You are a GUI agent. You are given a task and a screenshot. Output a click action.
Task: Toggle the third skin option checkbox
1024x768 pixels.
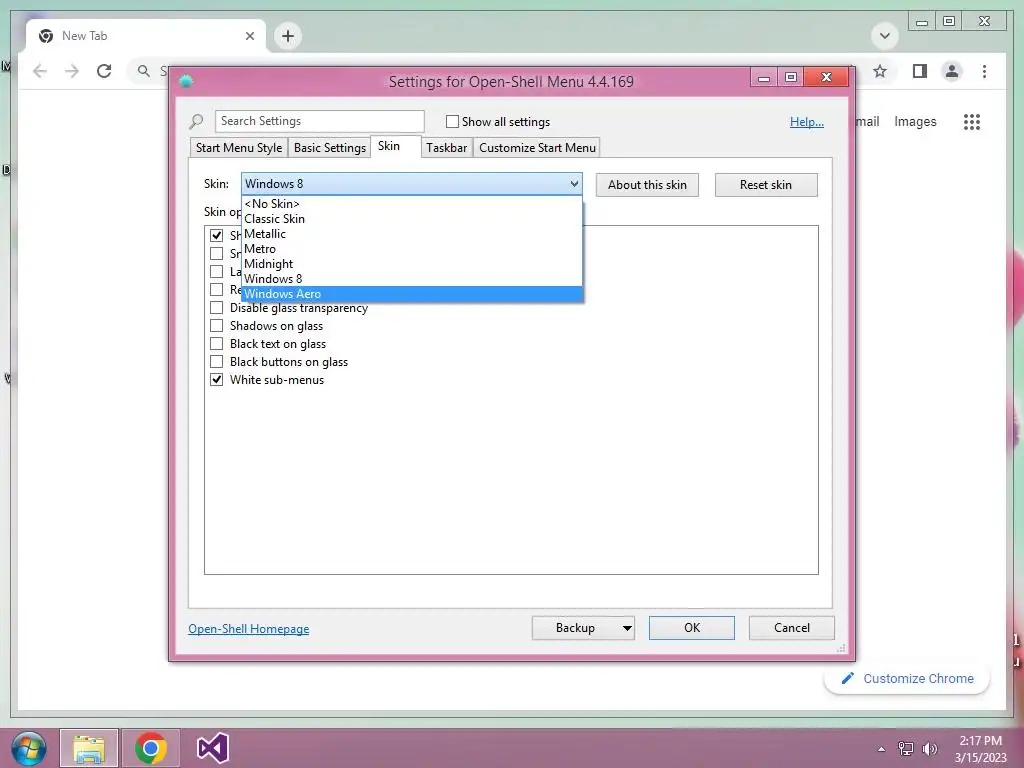216,271
